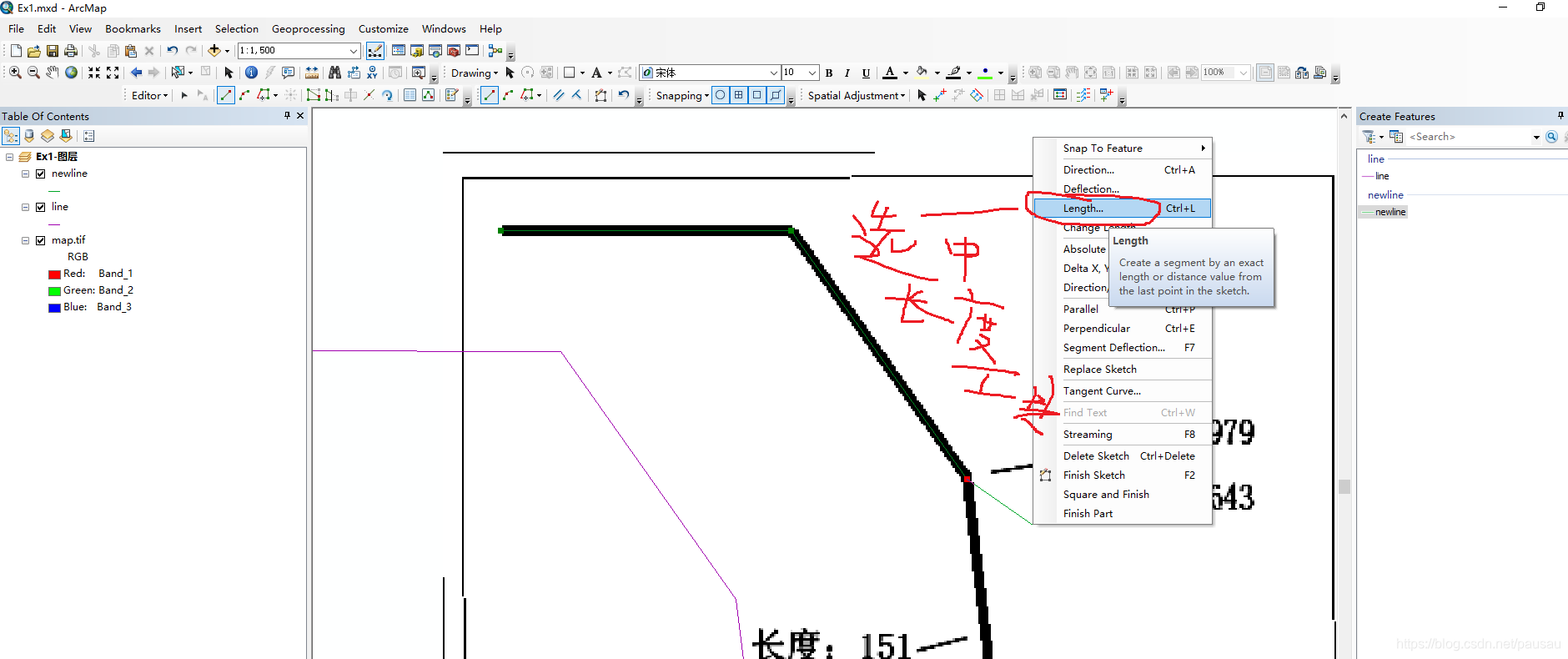Screen dimensions: 1568x659
Task: Click the Add Data plus icon
Action: [x=214, y=51]
